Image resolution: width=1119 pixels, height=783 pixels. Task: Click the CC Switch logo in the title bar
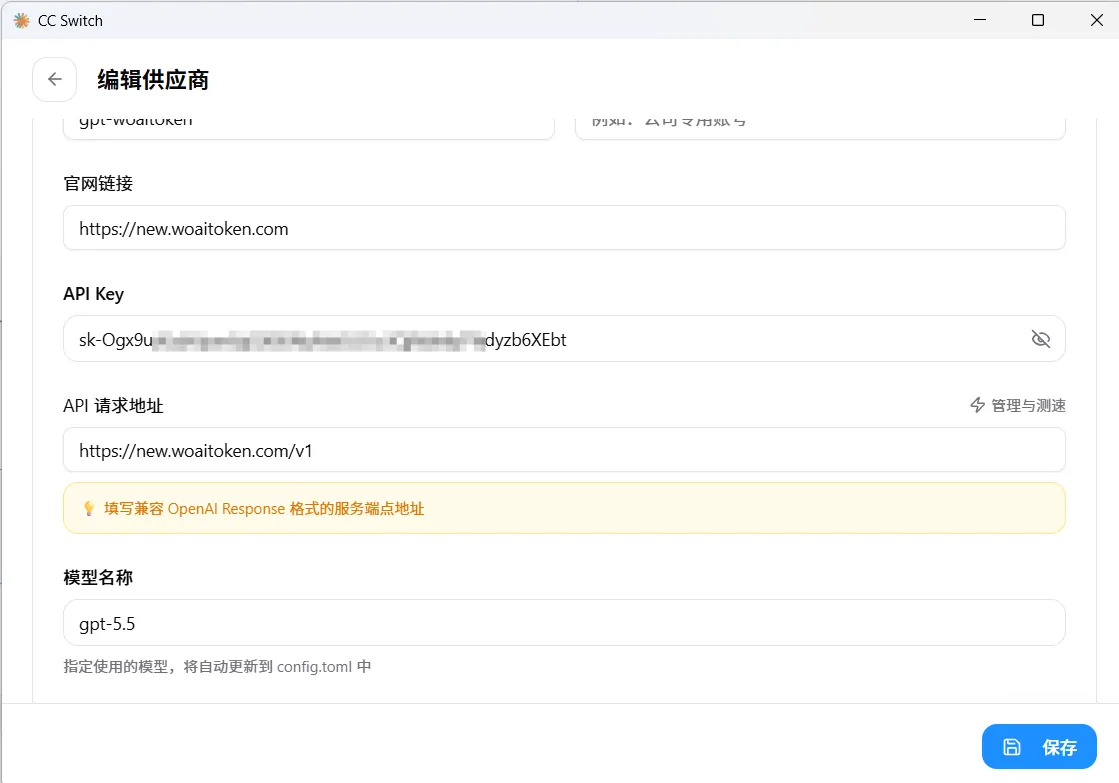pyautogui.click(x=21, y=21)
